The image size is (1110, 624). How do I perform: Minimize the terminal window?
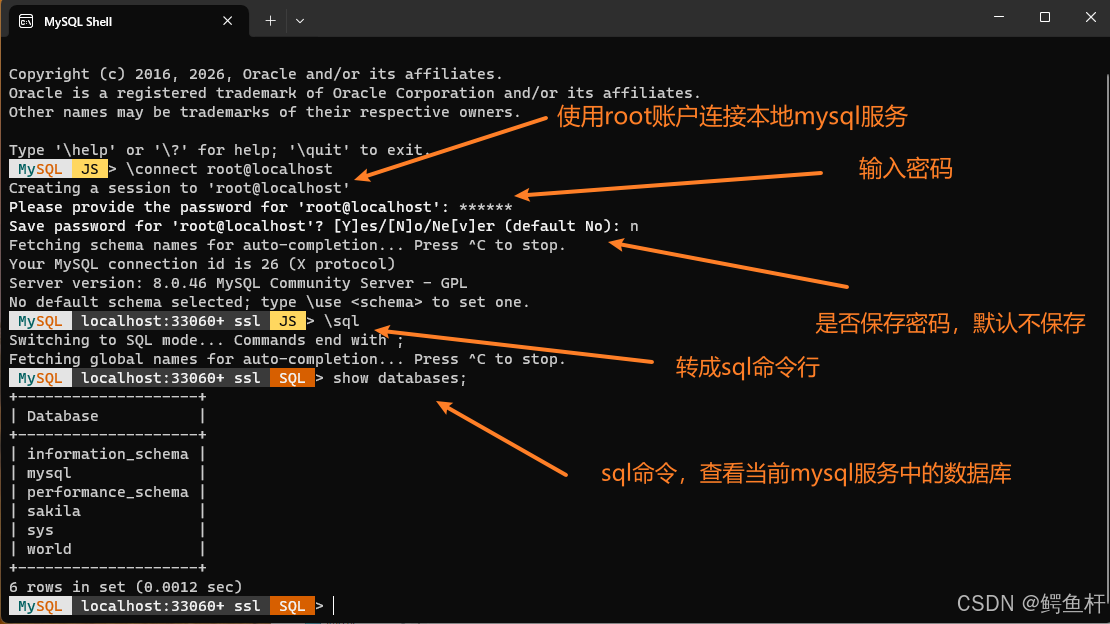pos(999,17)
